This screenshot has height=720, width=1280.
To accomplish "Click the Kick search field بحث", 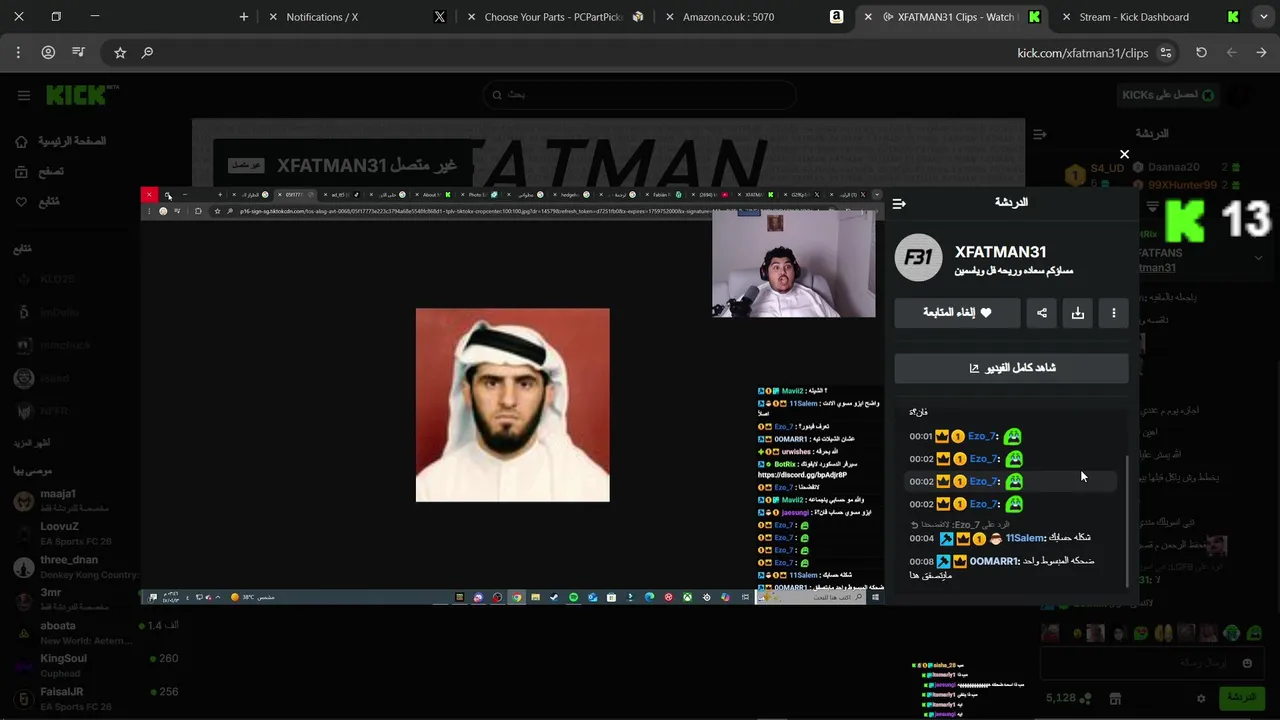I will tap(640, 94).
